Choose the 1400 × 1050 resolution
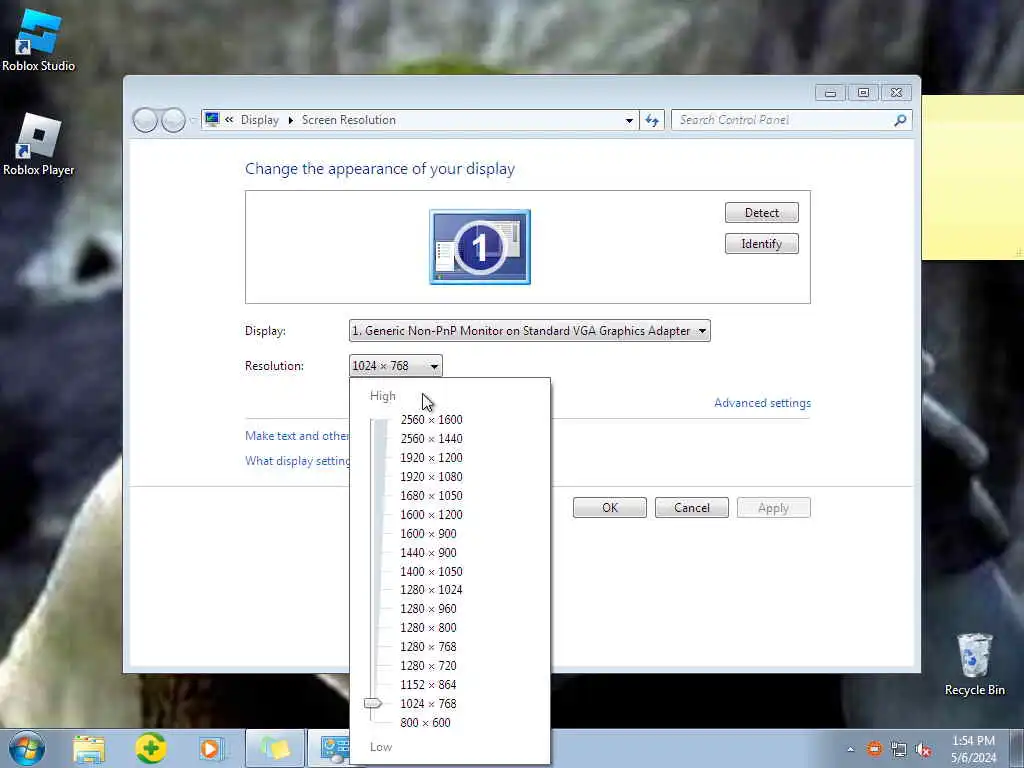This screenshot has height=768, width=1024. click(x=431, y=571)
